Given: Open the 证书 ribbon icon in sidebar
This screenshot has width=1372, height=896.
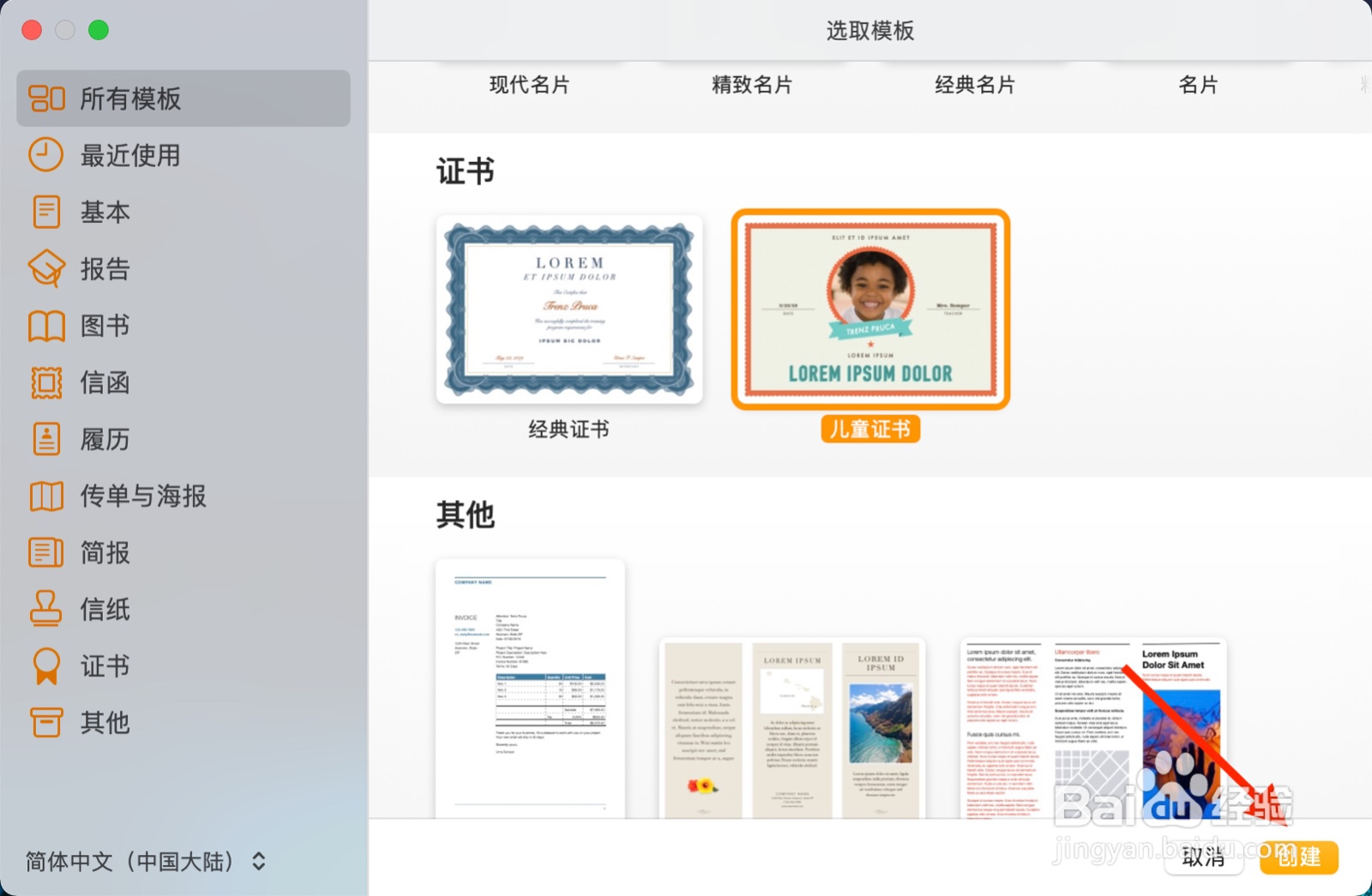Looking at the screenshot, I should click(46, 666).
